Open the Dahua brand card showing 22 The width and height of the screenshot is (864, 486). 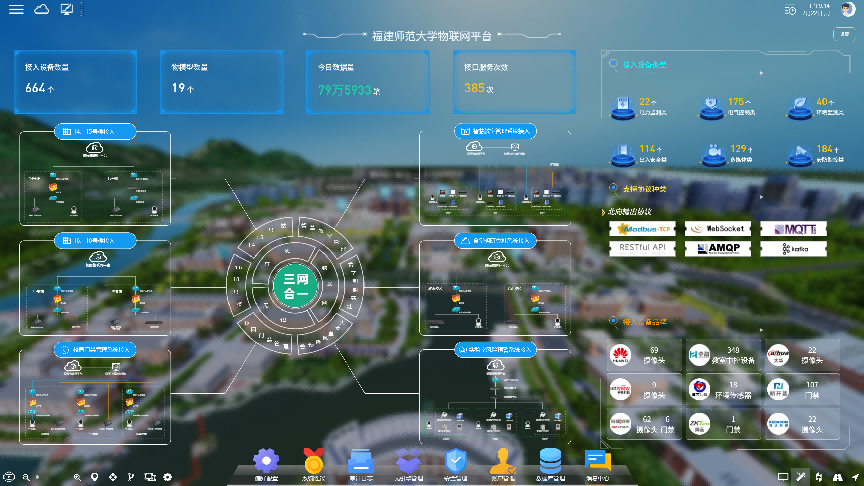pos(802,355)
